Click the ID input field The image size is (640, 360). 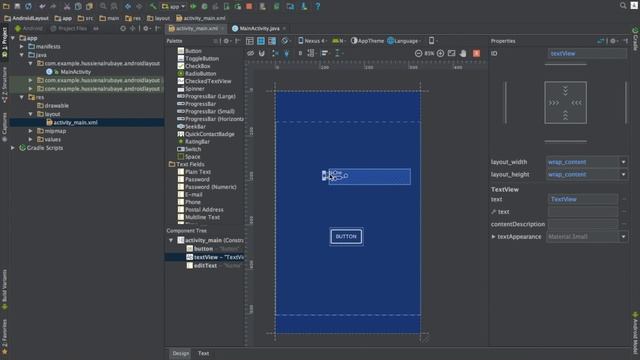click(x=587, y=53)
